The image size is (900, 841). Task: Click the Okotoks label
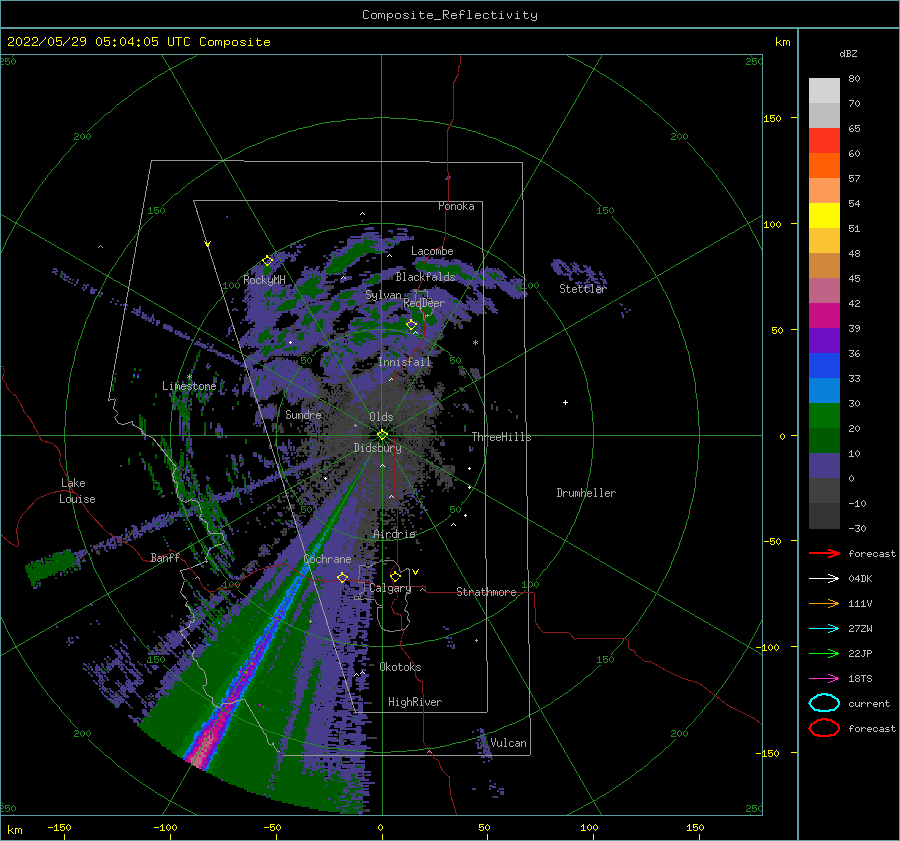click(x=400, y=667)
